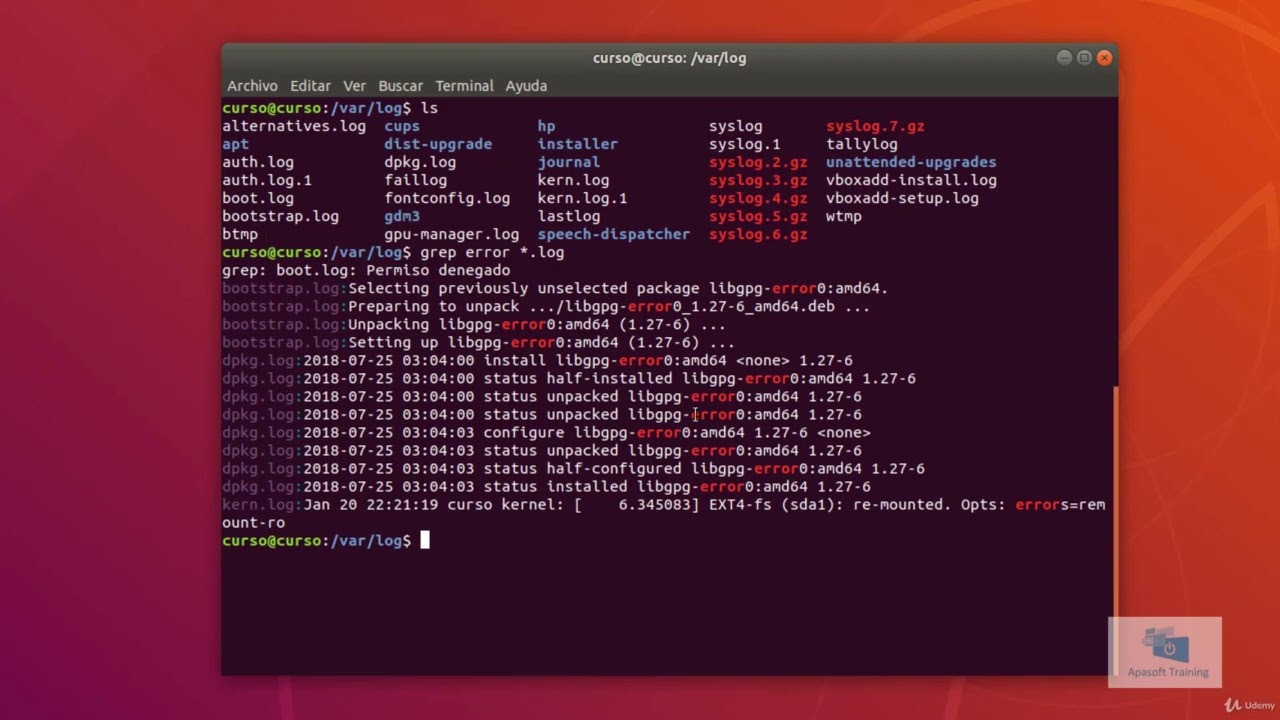Image resolution: width=1280 pixels, height=720 pixels.
Task: Click syslog.5.gz in the listing
Action: point(758,216)
